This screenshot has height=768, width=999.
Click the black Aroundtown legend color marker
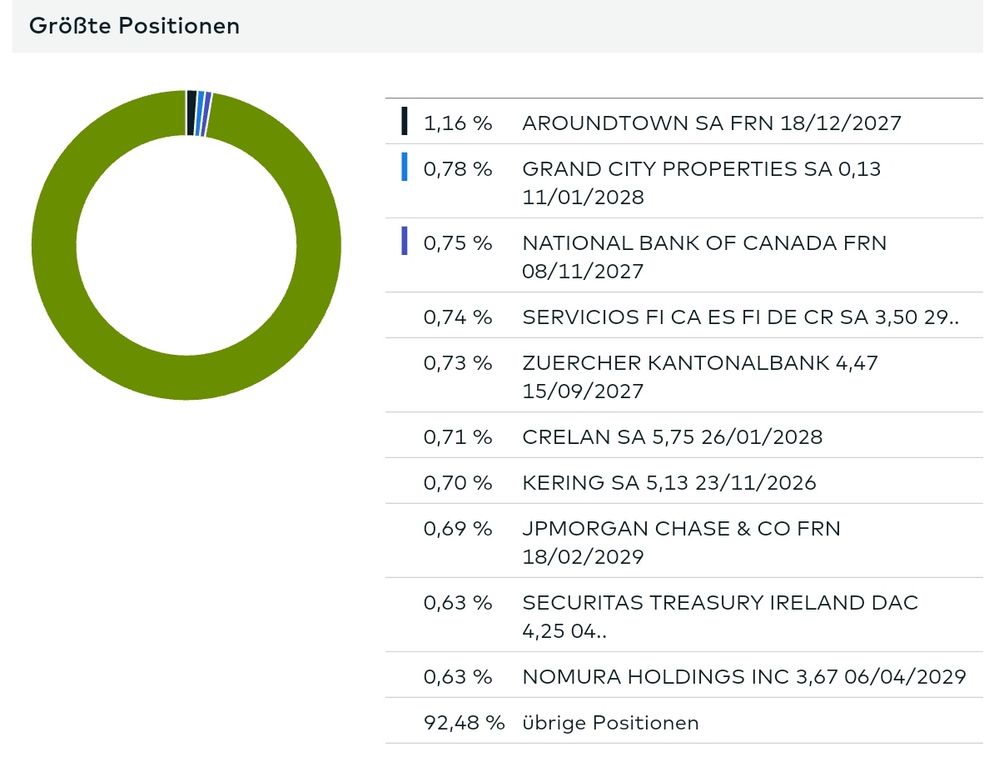pos(405,121)
